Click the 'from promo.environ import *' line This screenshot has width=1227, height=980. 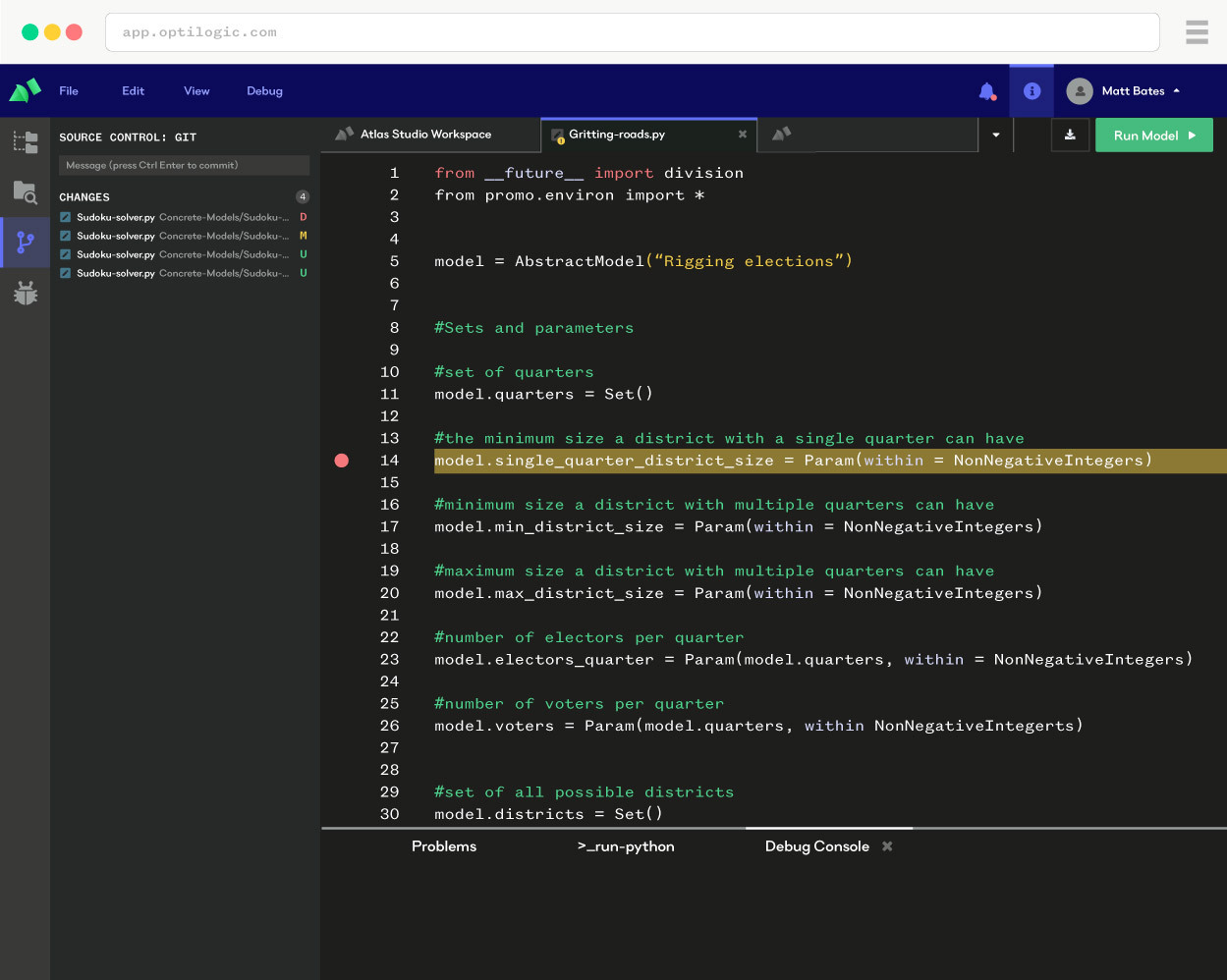tap(570, 195)
